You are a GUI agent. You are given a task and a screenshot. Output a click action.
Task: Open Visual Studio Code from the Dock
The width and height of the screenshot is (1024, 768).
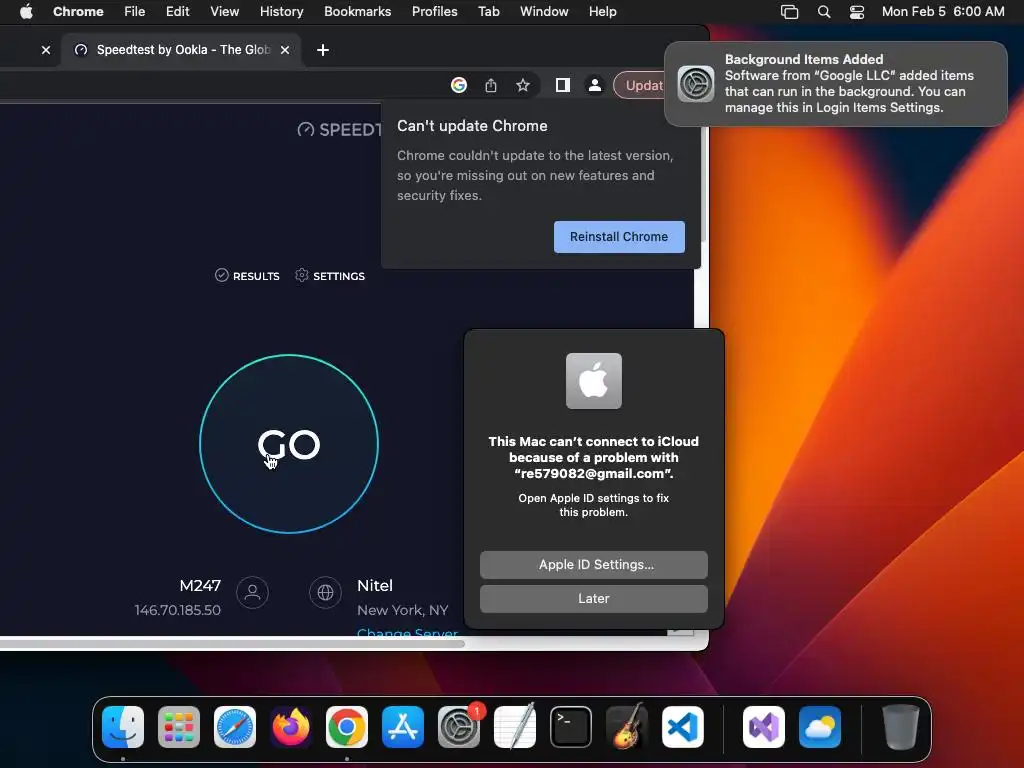pos(683,727)
